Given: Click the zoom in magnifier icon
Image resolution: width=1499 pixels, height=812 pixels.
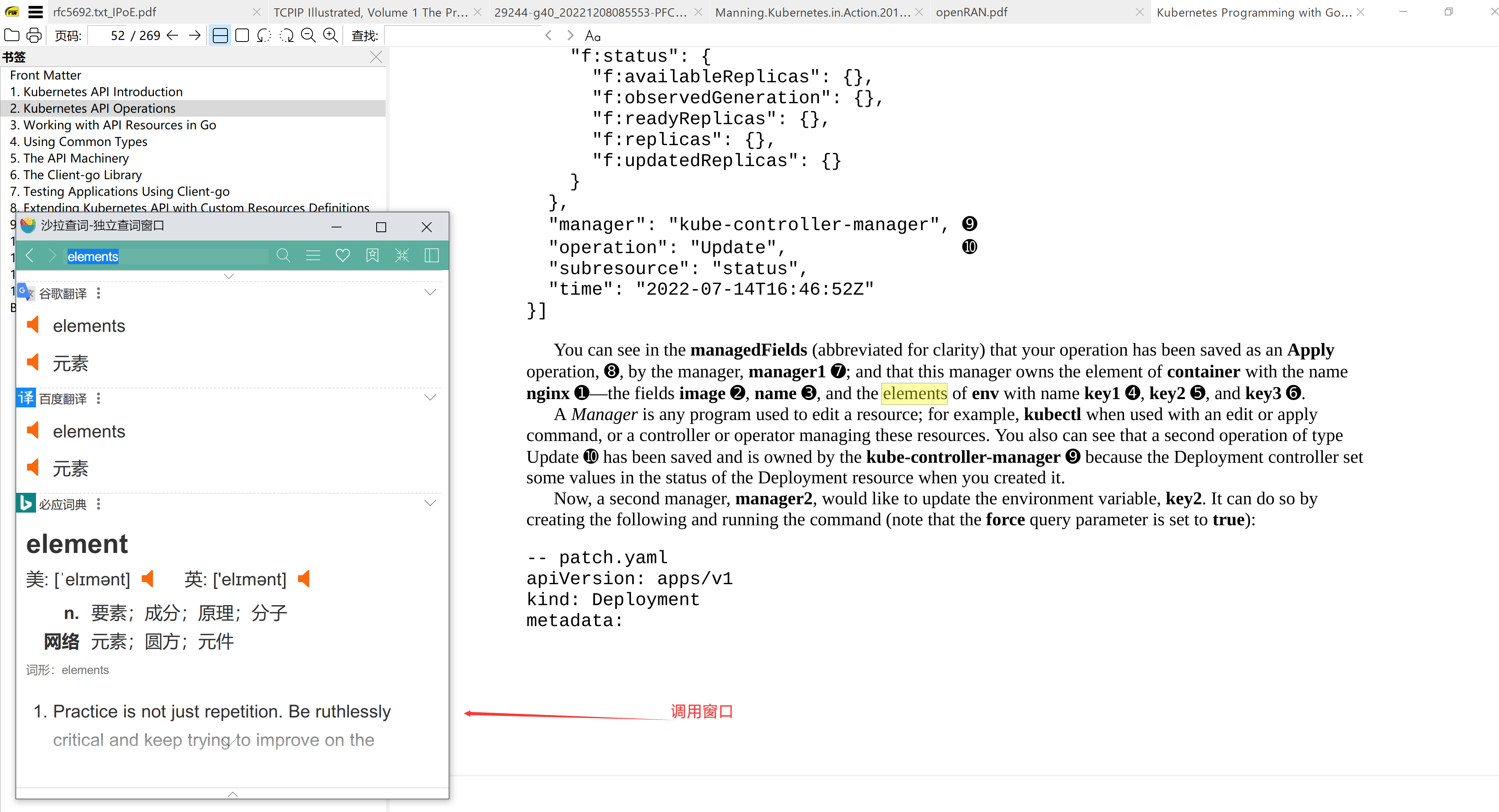Looking at the screenshot, I should pyautogui.click(x=330, y=36).
